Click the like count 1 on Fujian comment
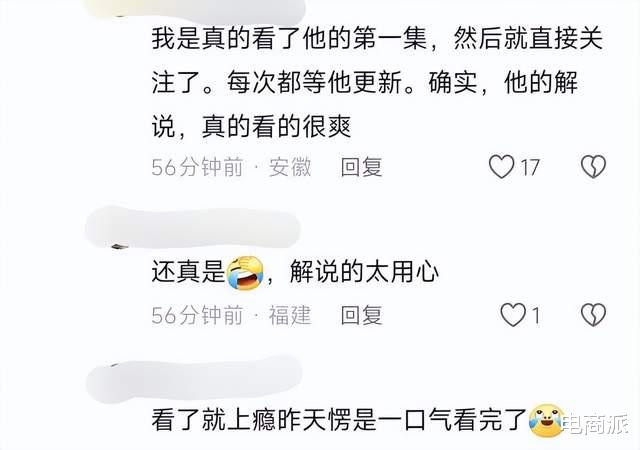This screenshot has width=640, height=450. click(x=536, y=316)
